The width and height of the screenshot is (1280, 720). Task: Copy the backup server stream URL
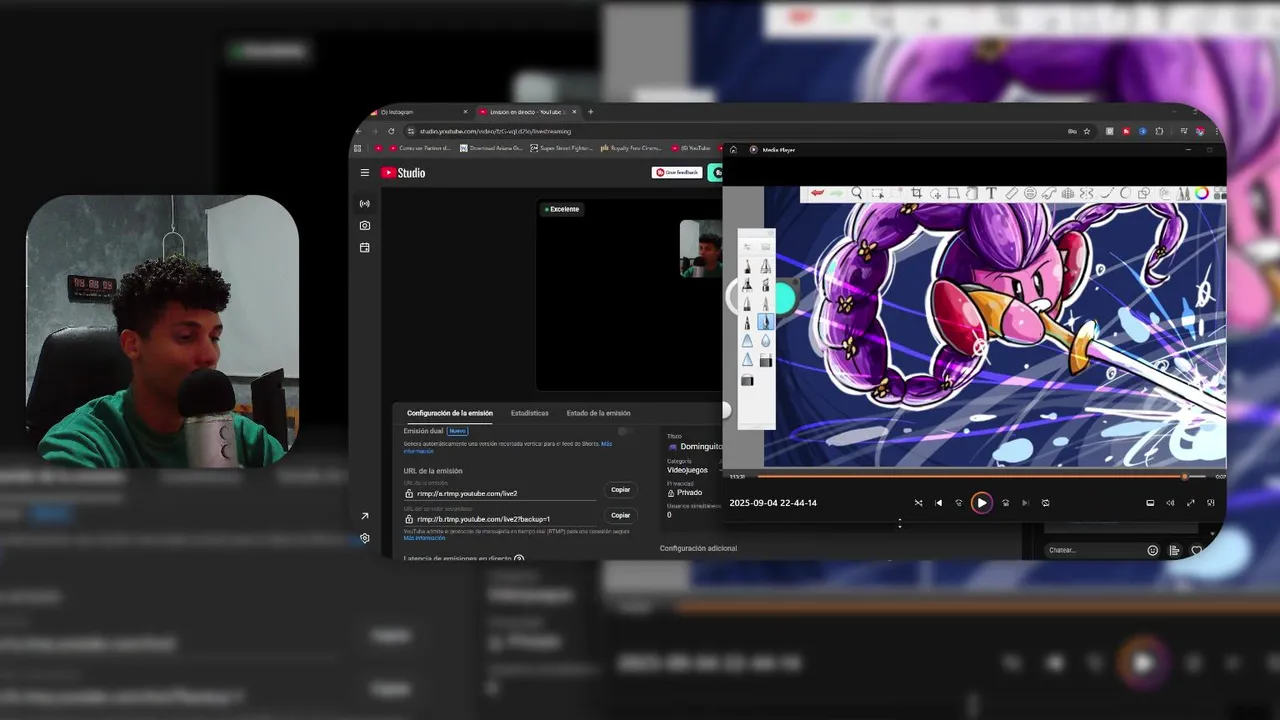(x=621, y=516)
